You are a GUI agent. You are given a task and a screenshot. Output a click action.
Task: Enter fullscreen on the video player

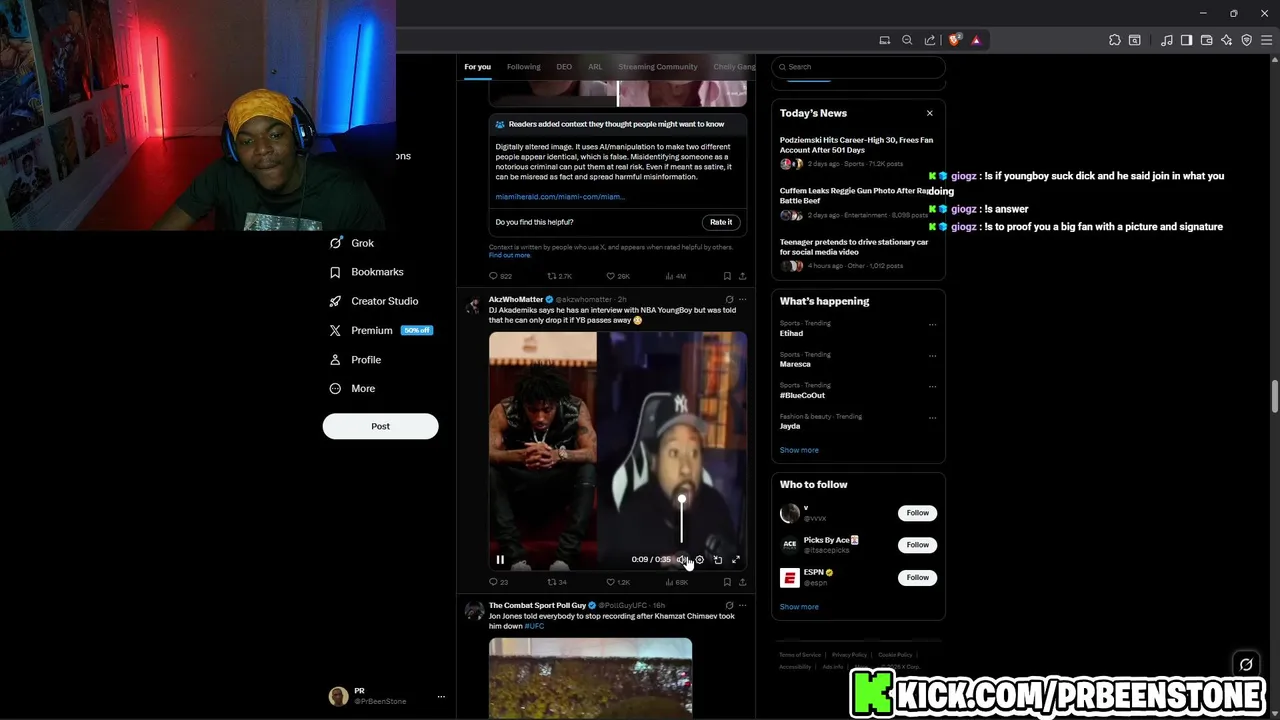(736, 560)
